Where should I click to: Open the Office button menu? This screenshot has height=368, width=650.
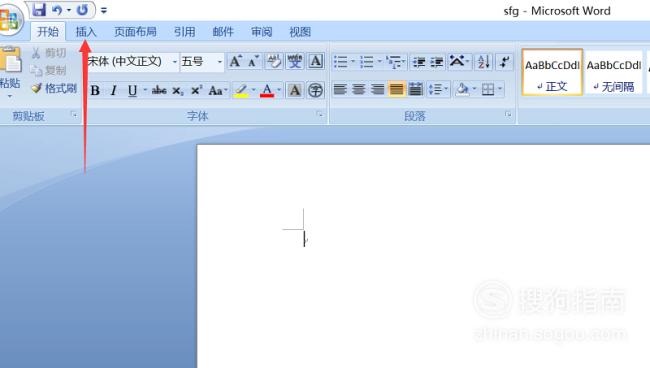(x=9, y=20)
